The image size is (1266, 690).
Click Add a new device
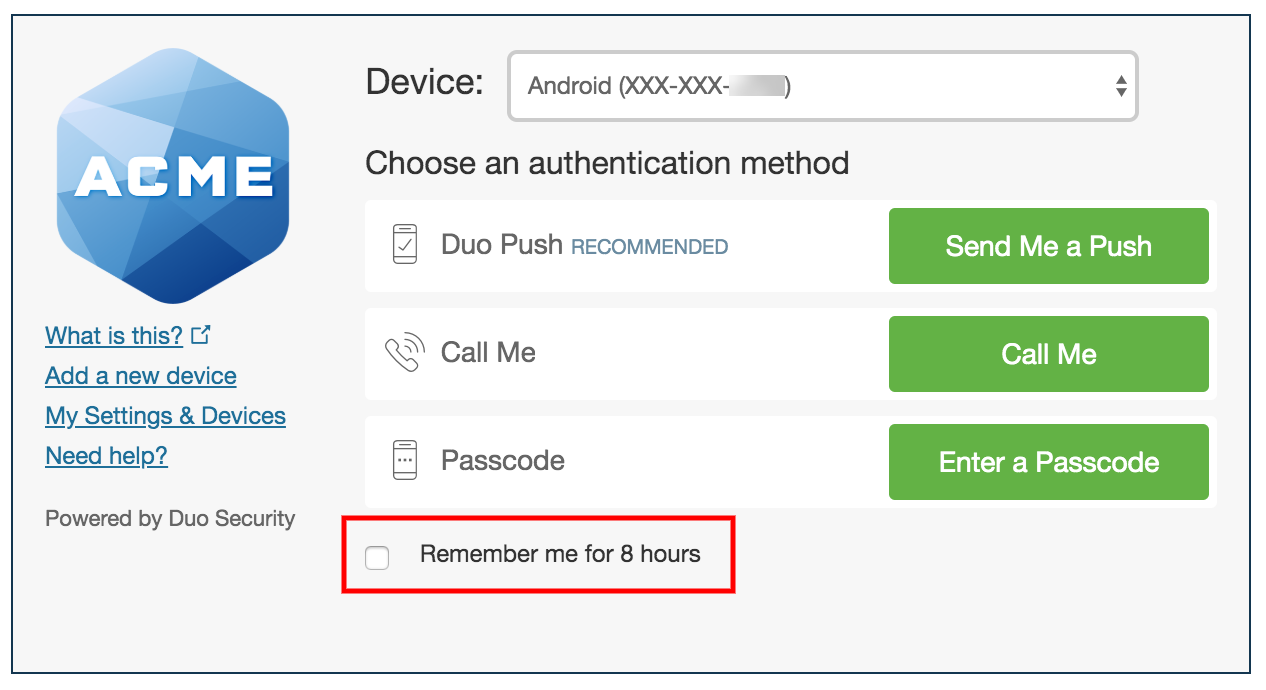pyautogui.click(x=140, y=375)
